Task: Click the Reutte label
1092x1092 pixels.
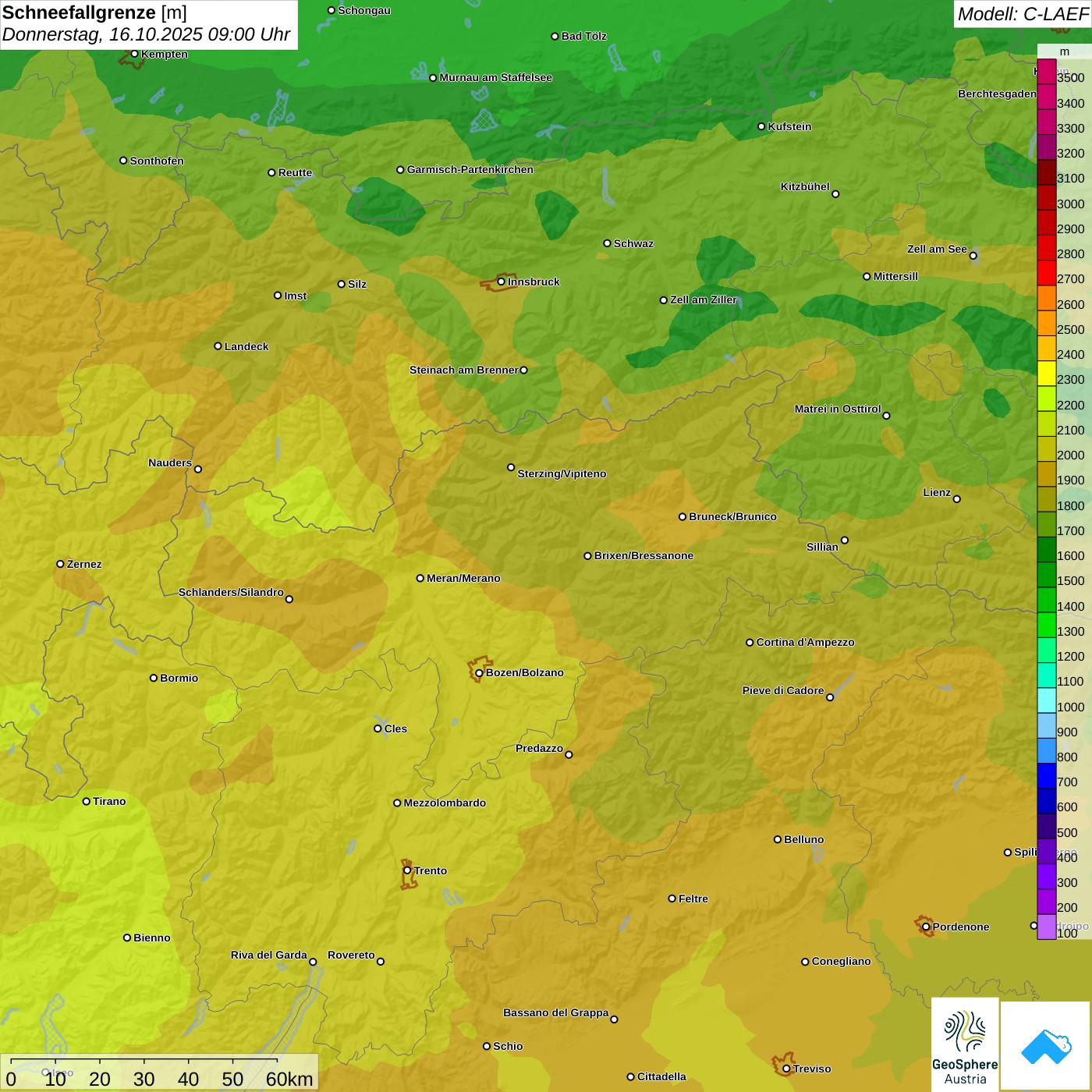Action: point(295,172)
